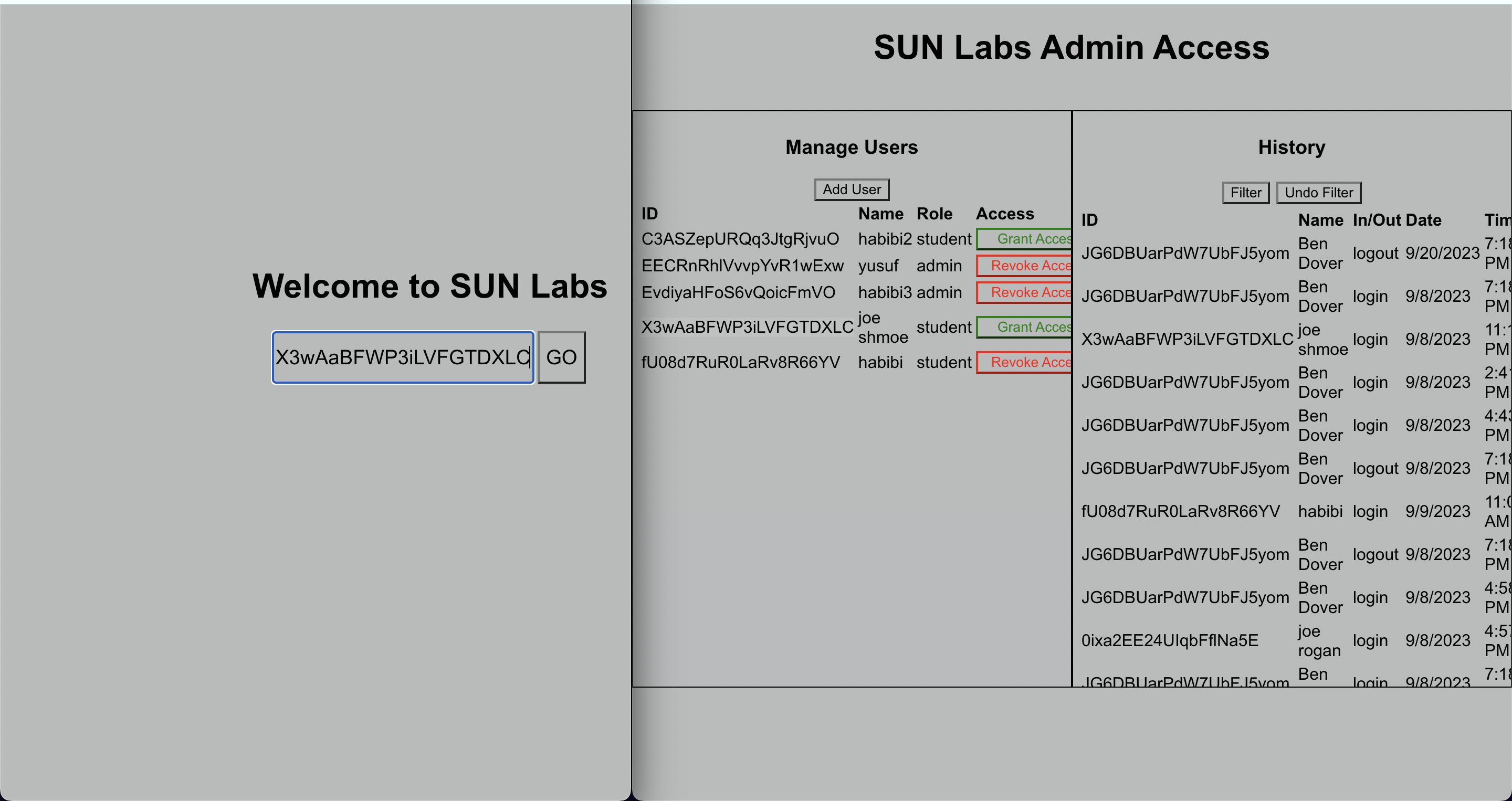
Task: Revoke Access from habibi
Action: (1025, 362)
